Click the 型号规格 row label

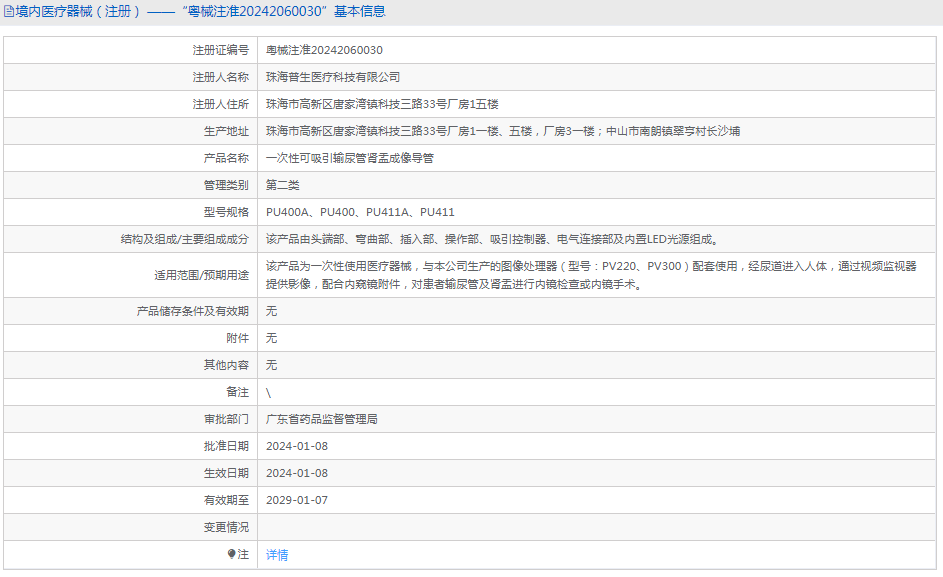[x=226, y=212]
